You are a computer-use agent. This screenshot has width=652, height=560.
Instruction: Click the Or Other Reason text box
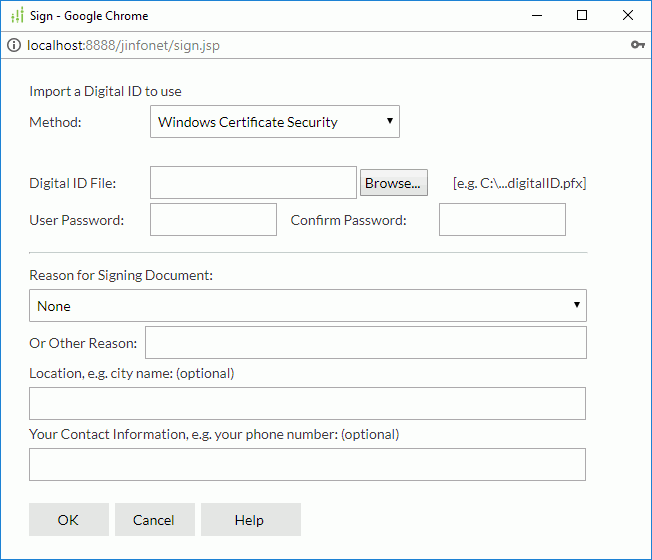pyautogui.click(x=366, y=343)
